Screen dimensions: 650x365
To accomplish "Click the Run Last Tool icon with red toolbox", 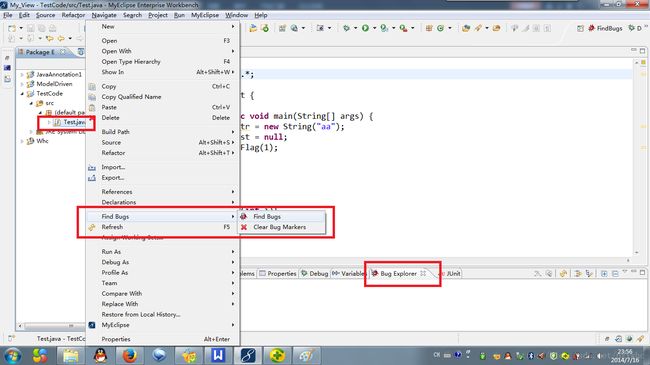I will [403, 28].
